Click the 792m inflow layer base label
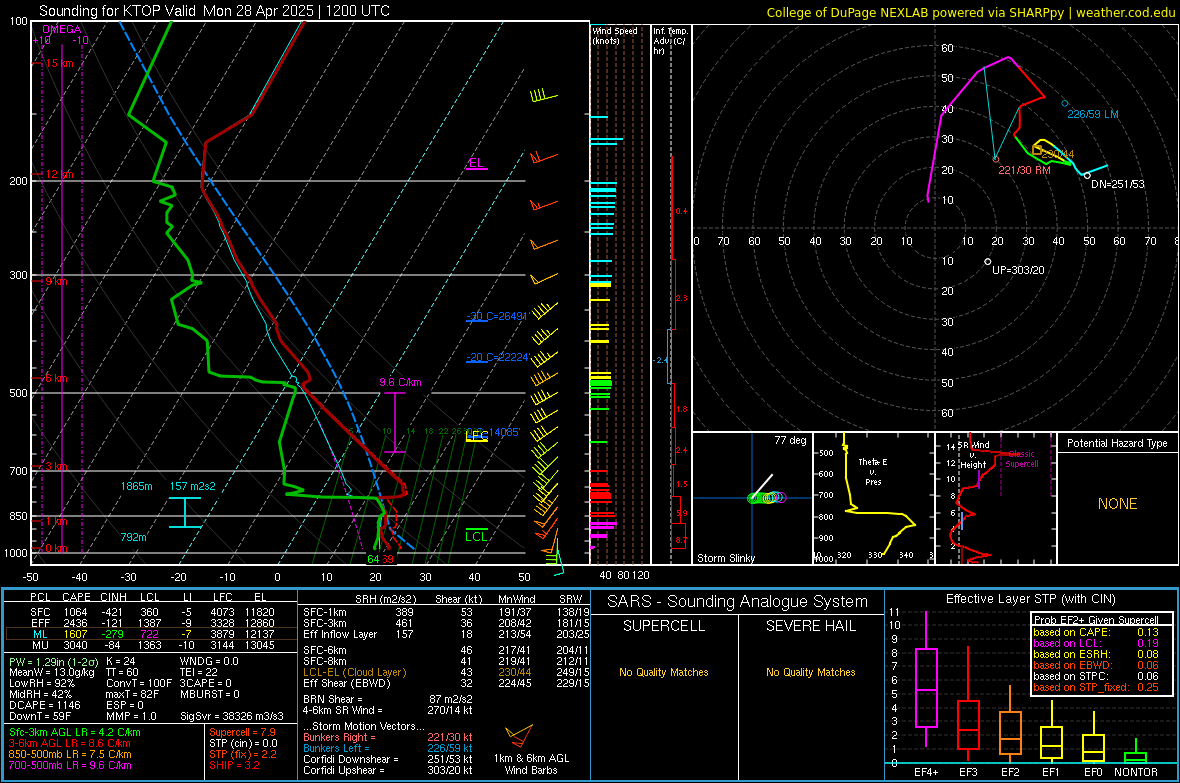 click(133, 538)
